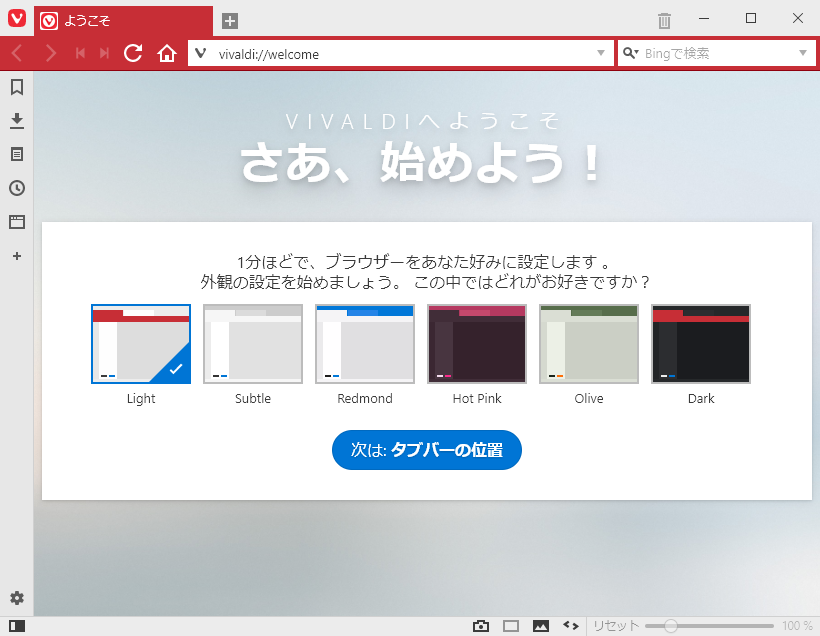Click the vivaldi://welcome address field
820x636 pixels.
point(403,54)
